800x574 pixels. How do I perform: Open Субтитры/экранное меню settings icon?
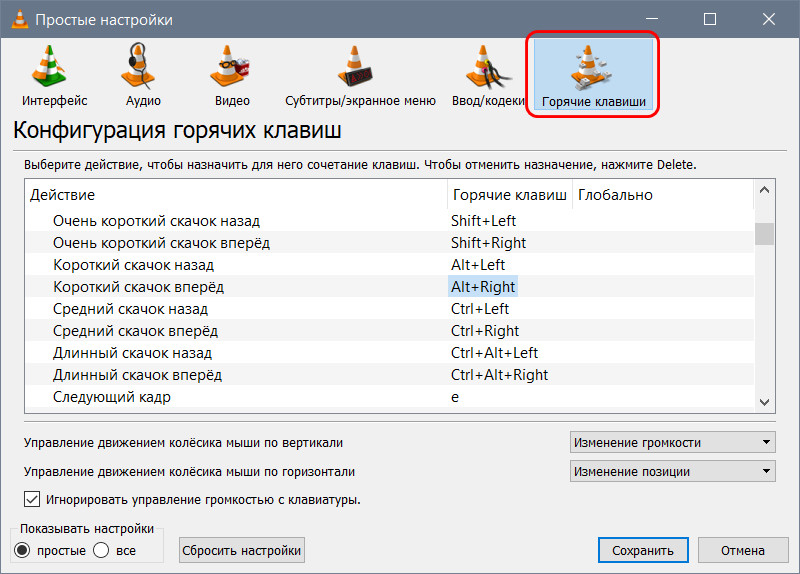[355, 66]
